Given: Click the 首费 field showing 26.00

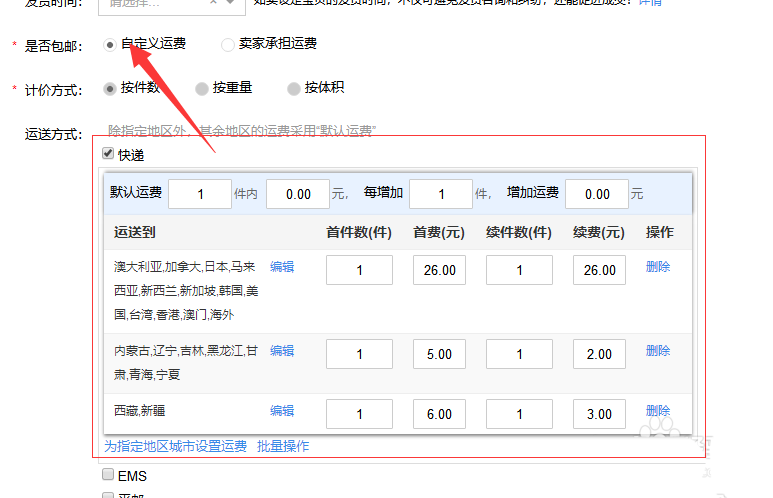Looking at the screenshot, I should point(440,270).
